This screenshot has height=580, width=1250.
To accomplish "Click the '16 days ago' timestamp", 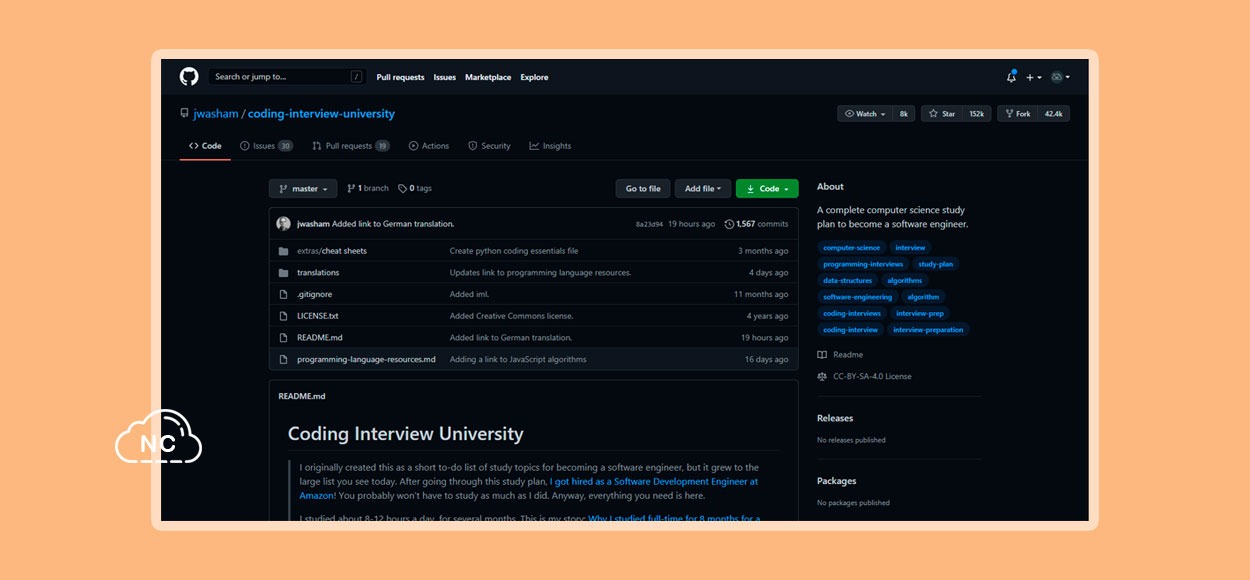I will (x=766, y=359).
